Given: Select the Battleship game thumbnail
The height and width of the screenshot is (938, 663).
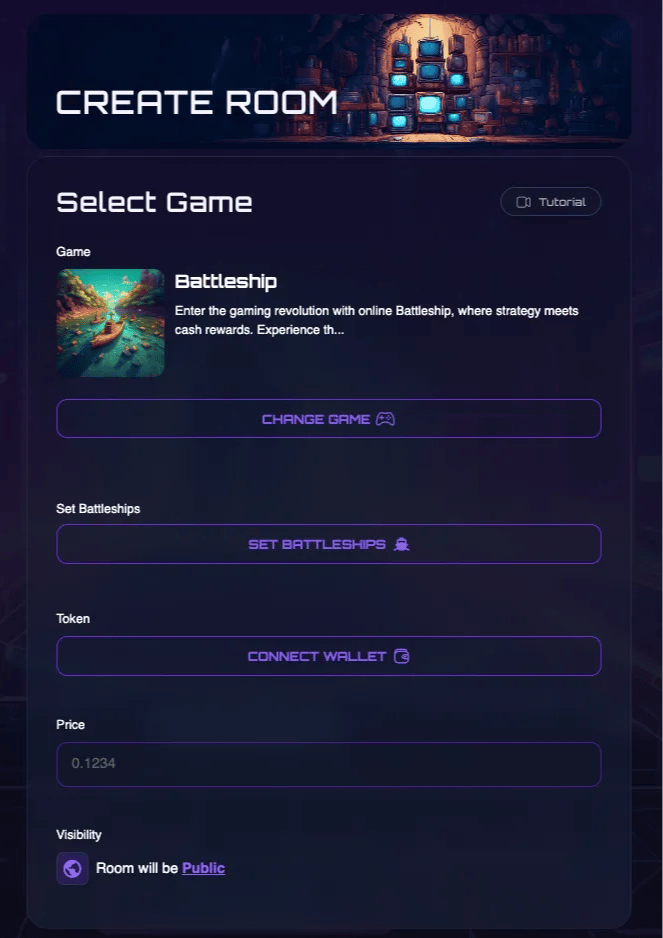Looking at the screenshot, I should click(x=111, y=323).
